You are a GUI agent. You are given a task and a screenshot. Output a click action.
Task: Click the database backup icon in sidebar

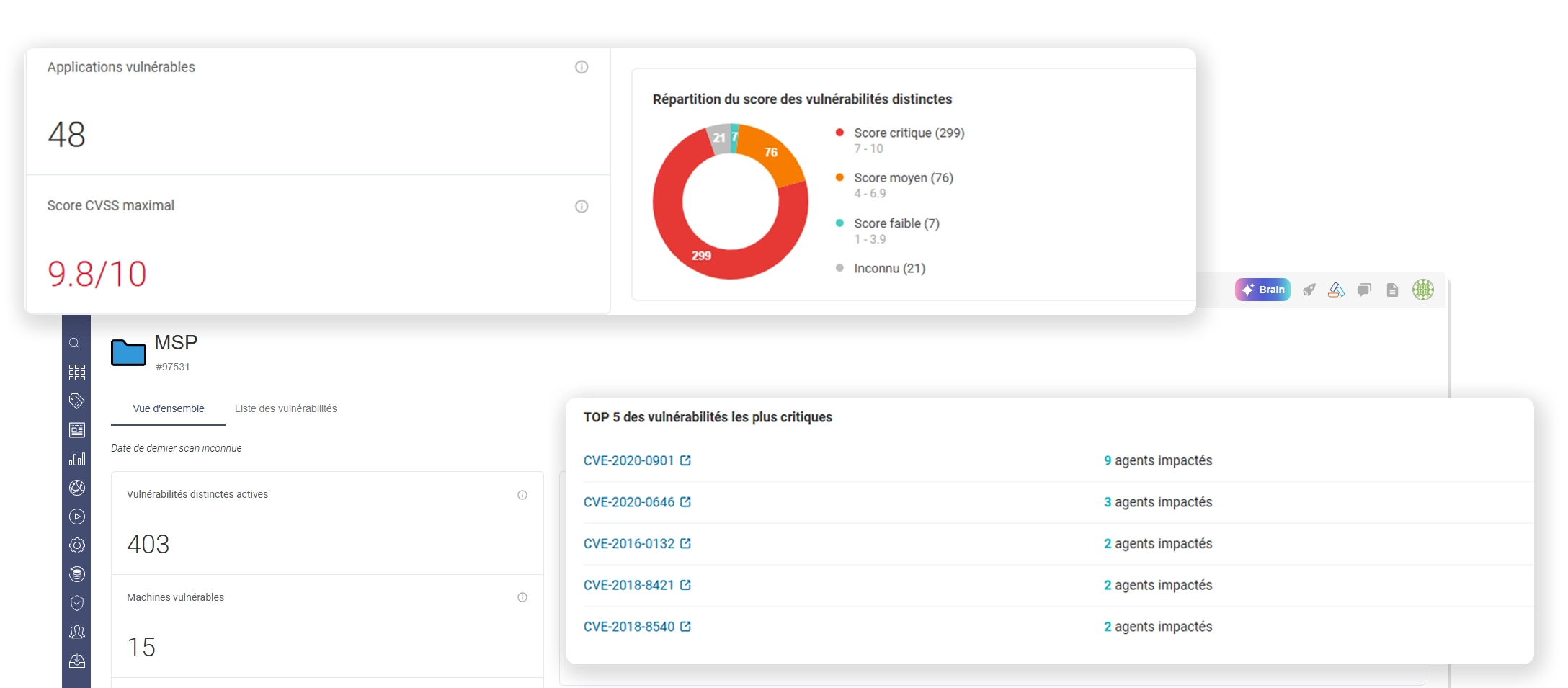(77, 574)
